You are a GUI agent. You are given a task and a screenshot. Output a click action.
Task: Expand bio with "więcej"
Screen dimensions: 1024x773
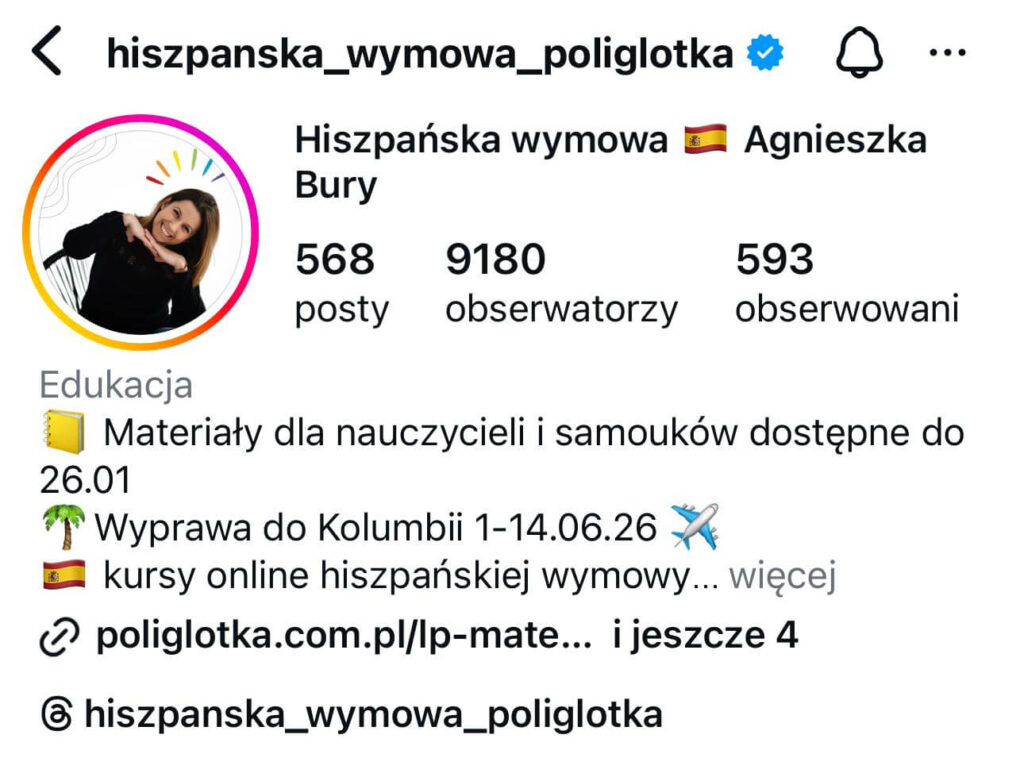pyautogui.click(x=782, y=576)
